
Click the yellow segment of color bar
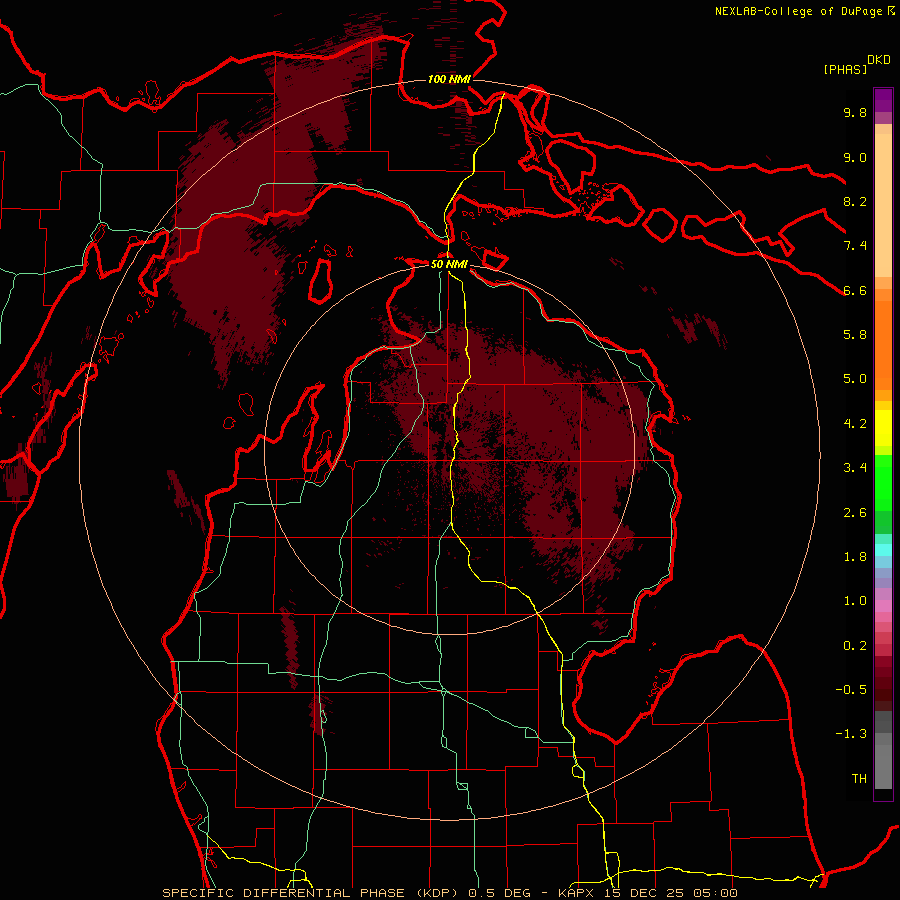[883, 428]
